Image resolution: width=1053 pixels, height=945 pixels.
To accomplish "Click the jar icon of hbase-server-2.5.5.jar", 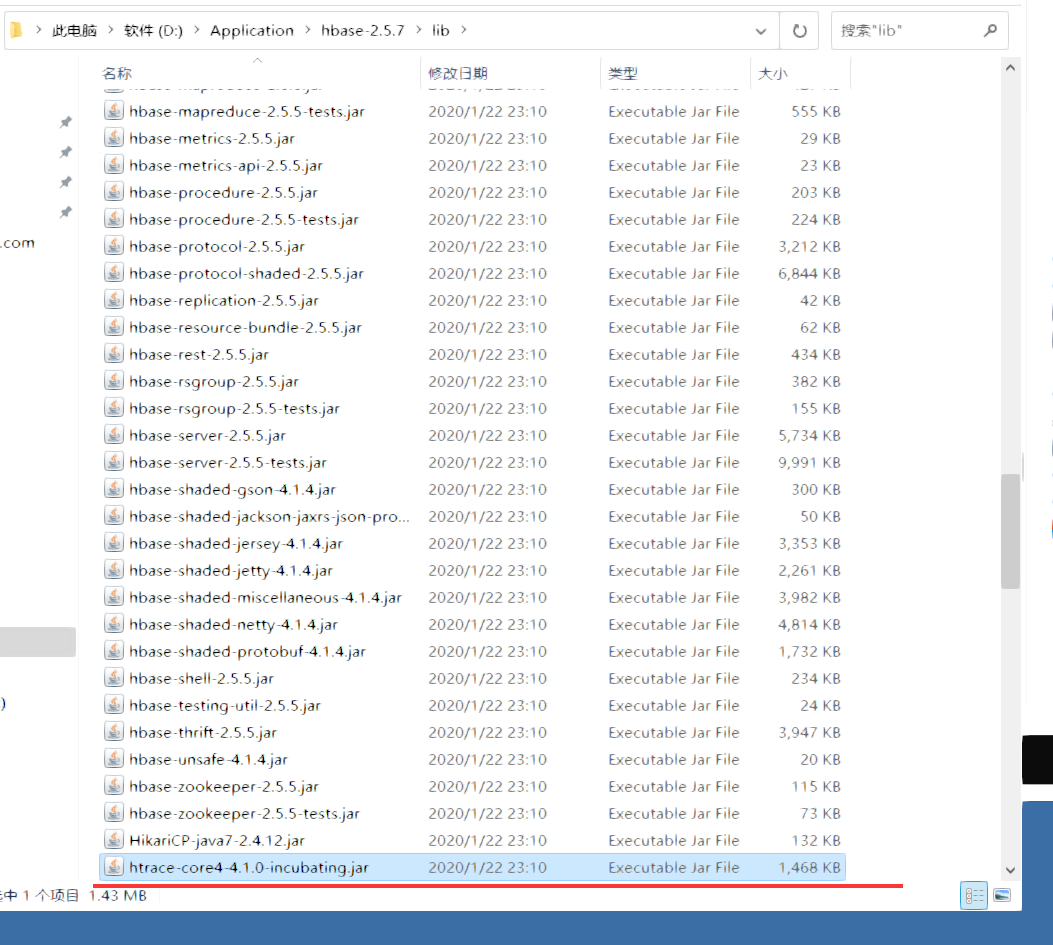I will coord(114,435).
